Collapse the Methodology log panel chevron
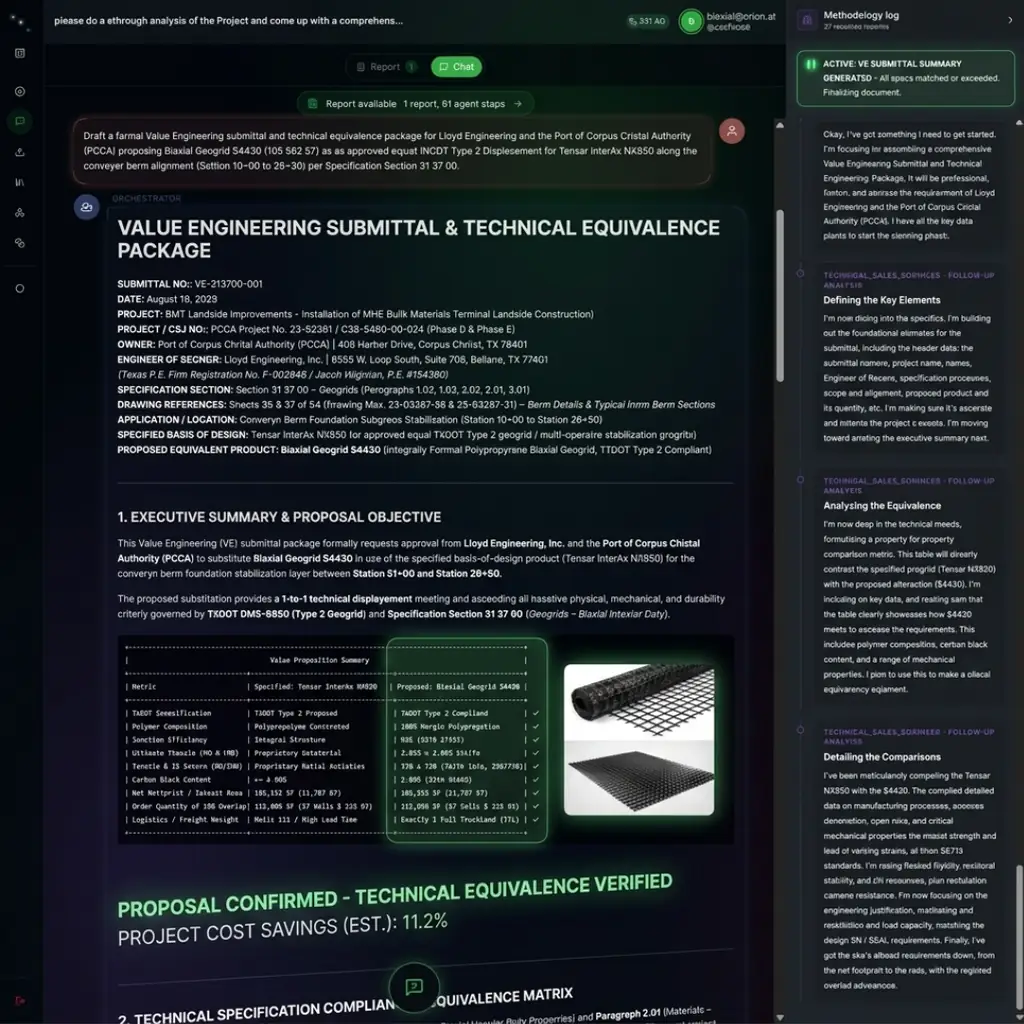1024x1024 pixels. click(1010, 20)
